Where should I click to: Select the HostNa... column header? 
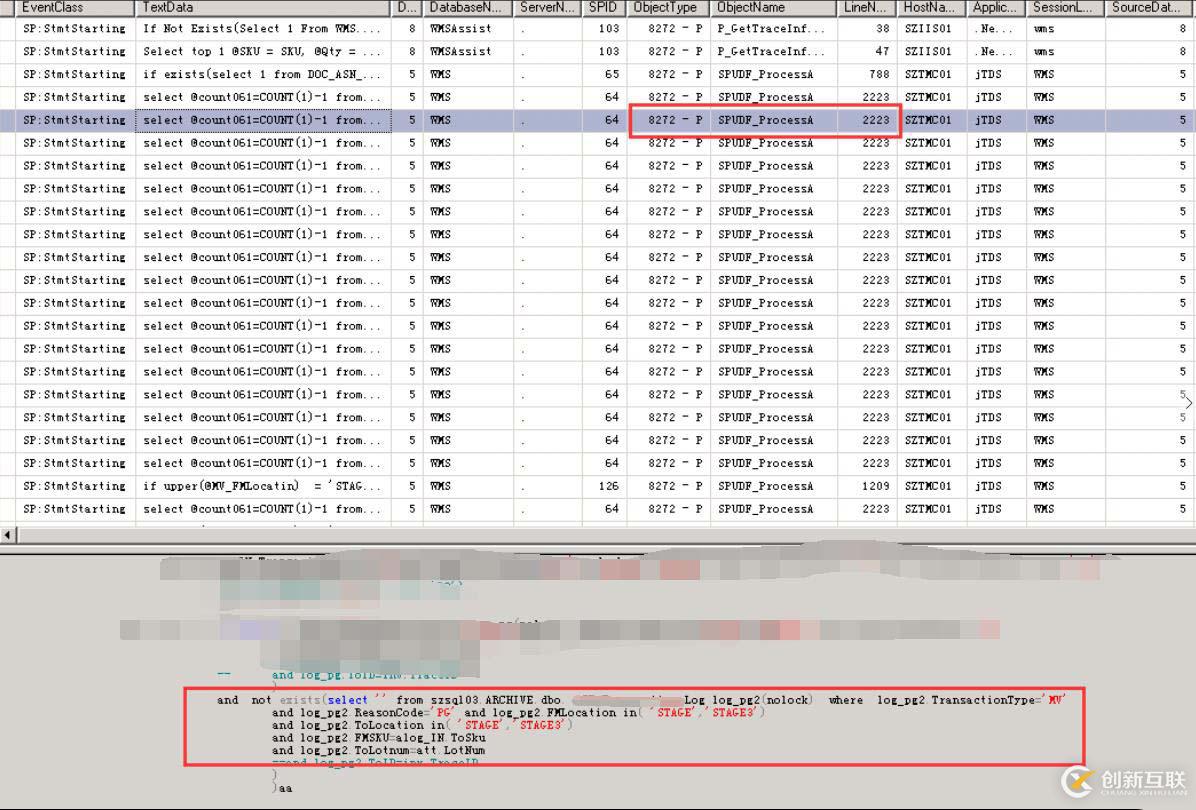[932, 8]
